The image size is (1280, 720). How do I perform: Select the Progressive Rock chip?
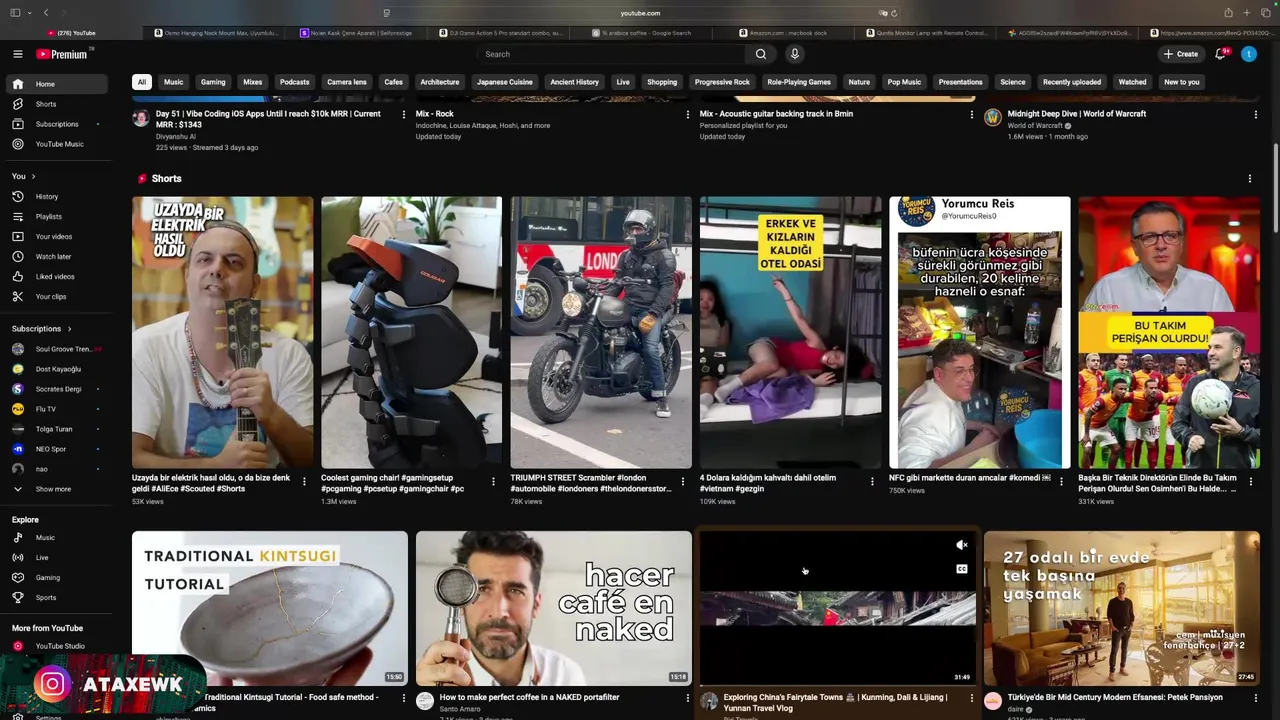click(x=722, y=82)
